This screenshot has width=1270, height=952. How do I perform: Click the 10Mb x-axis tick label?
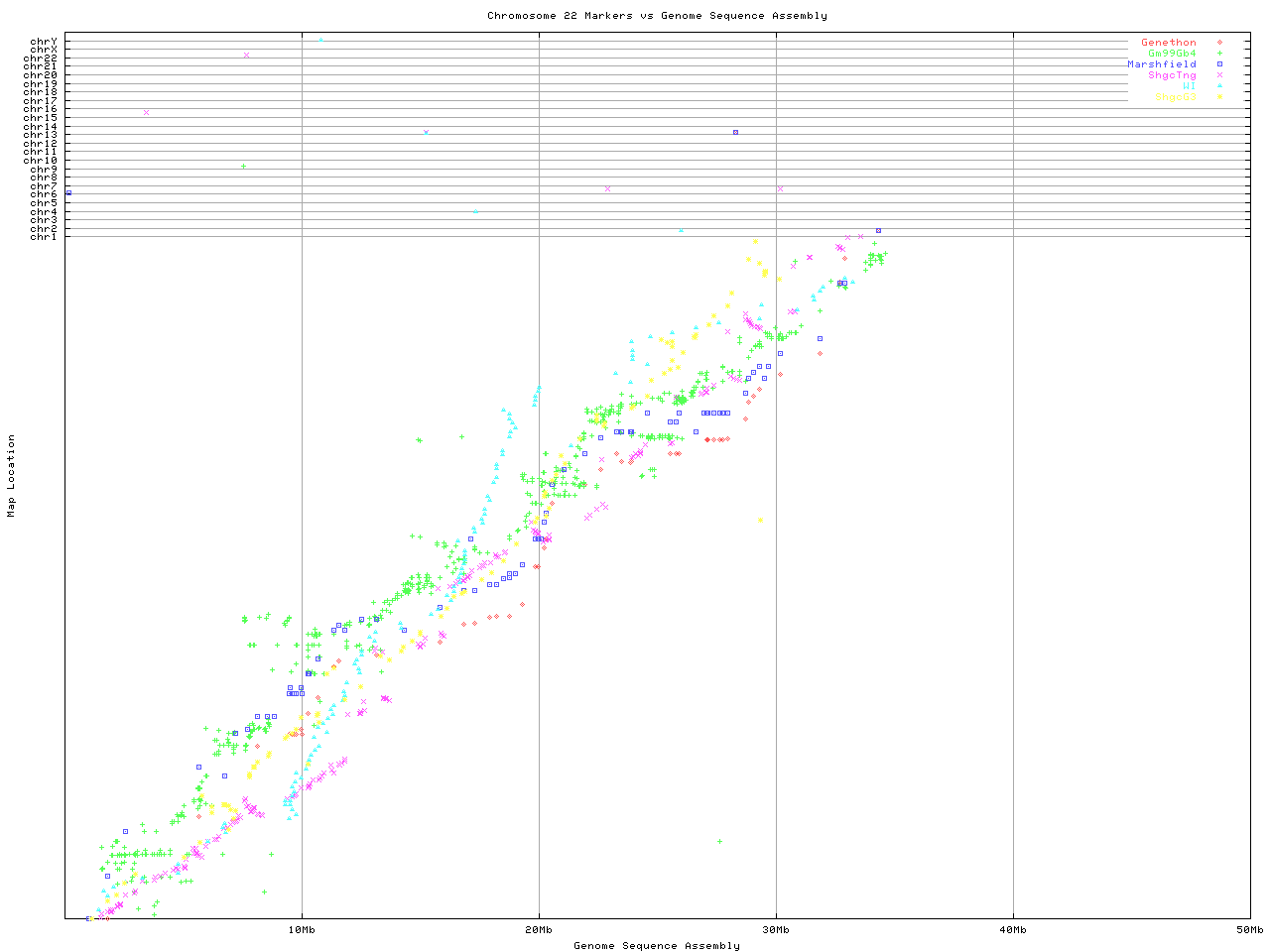coord(302,930)
